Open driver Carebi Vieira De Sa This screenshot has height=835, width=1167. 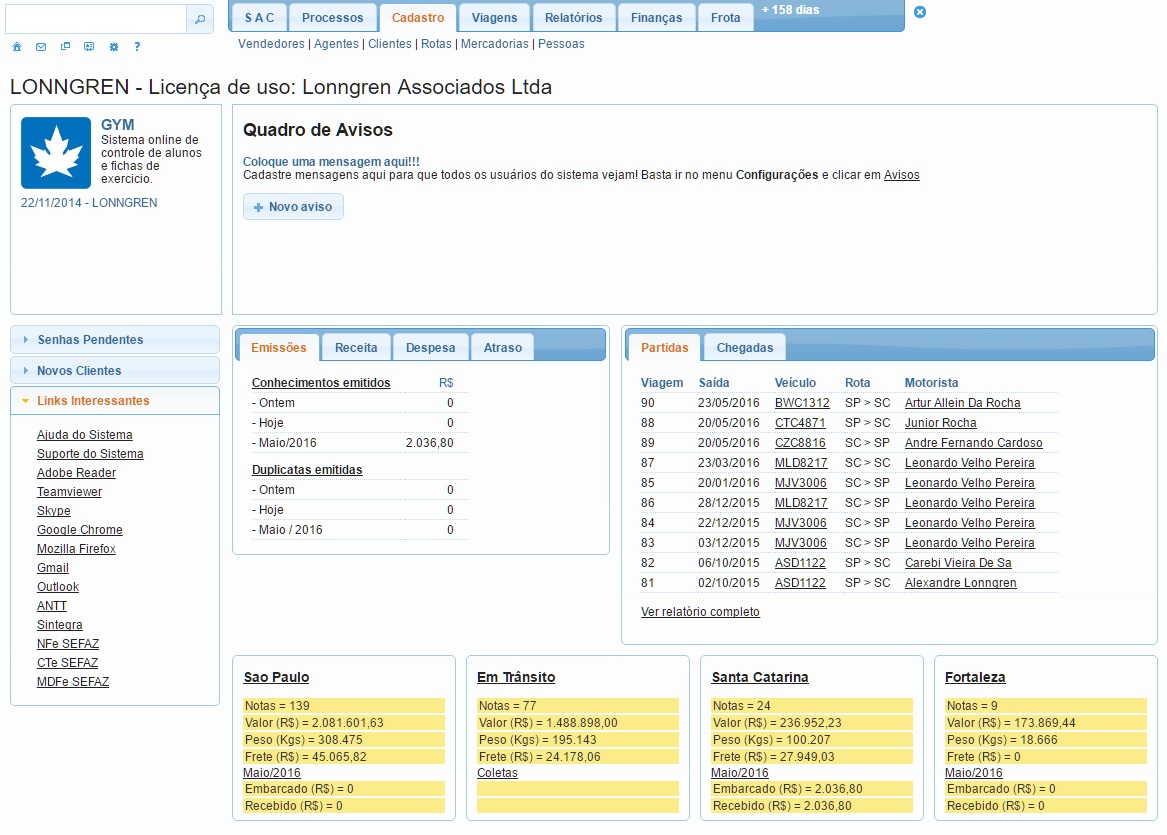958,563
